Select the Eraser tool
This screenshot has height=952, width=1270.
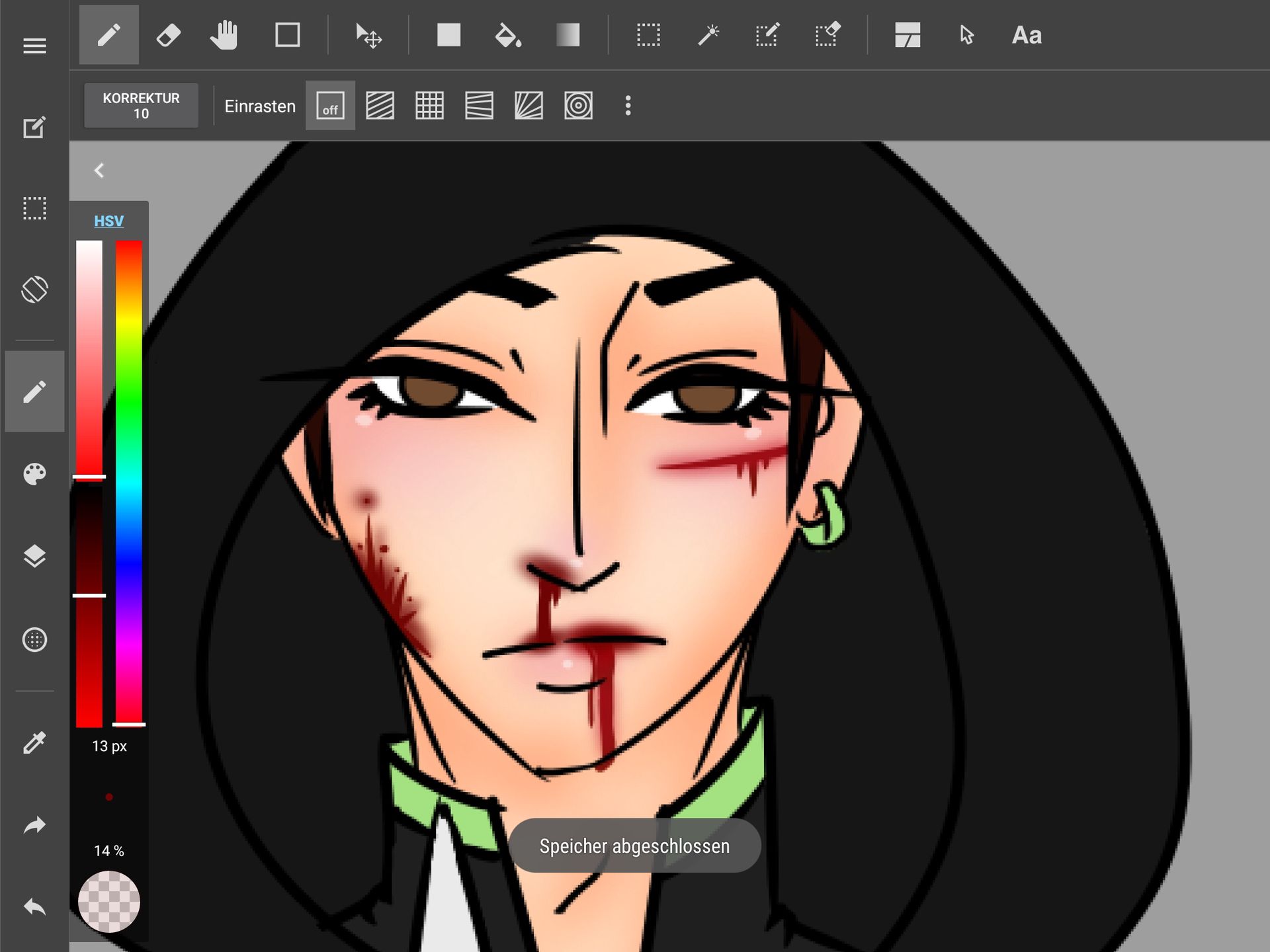pyautogui.click(x=168, y=35)
